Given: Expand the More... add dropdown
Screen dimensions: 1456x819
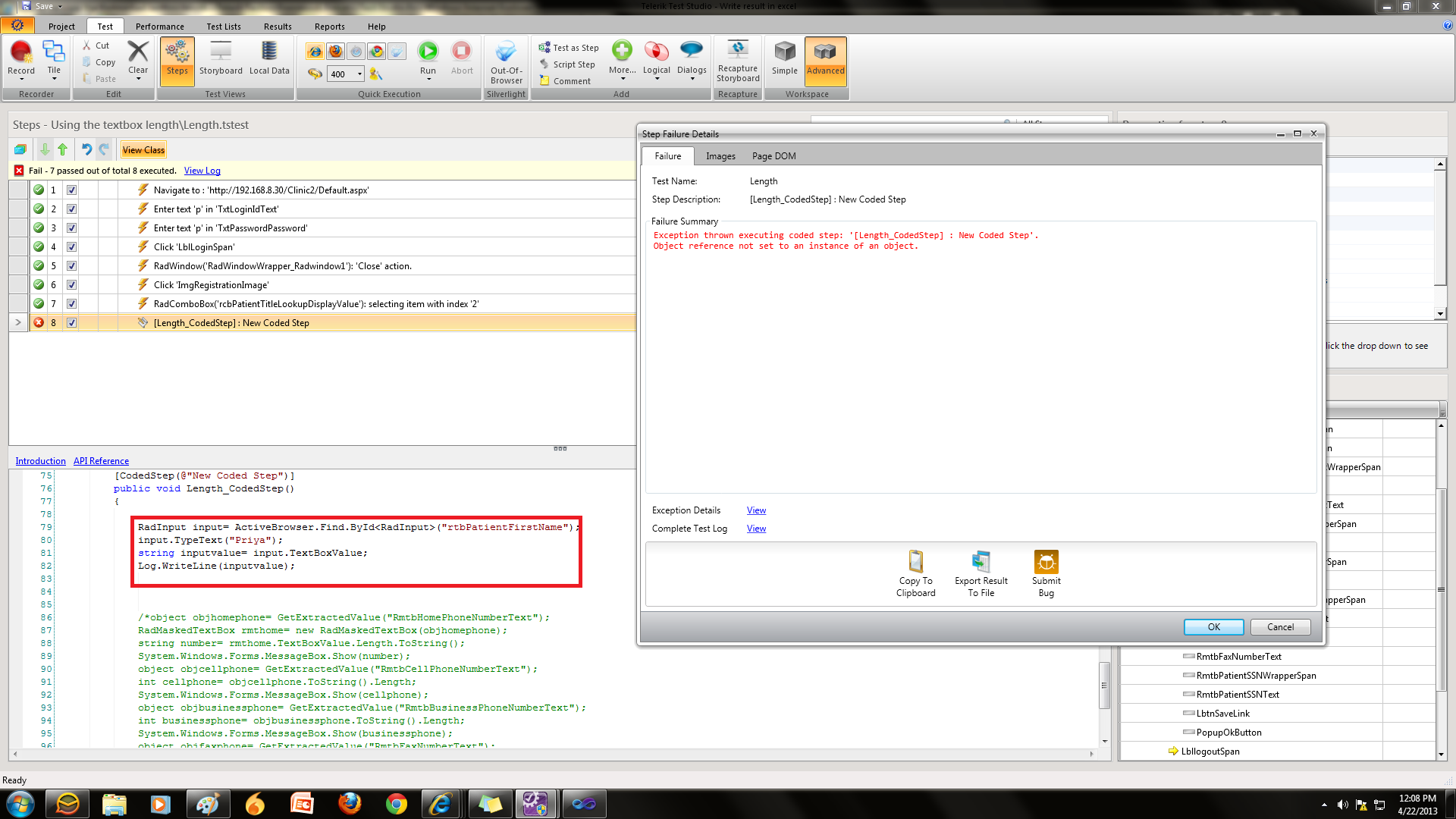Looking at the screenshot, I should click(622, 71).
